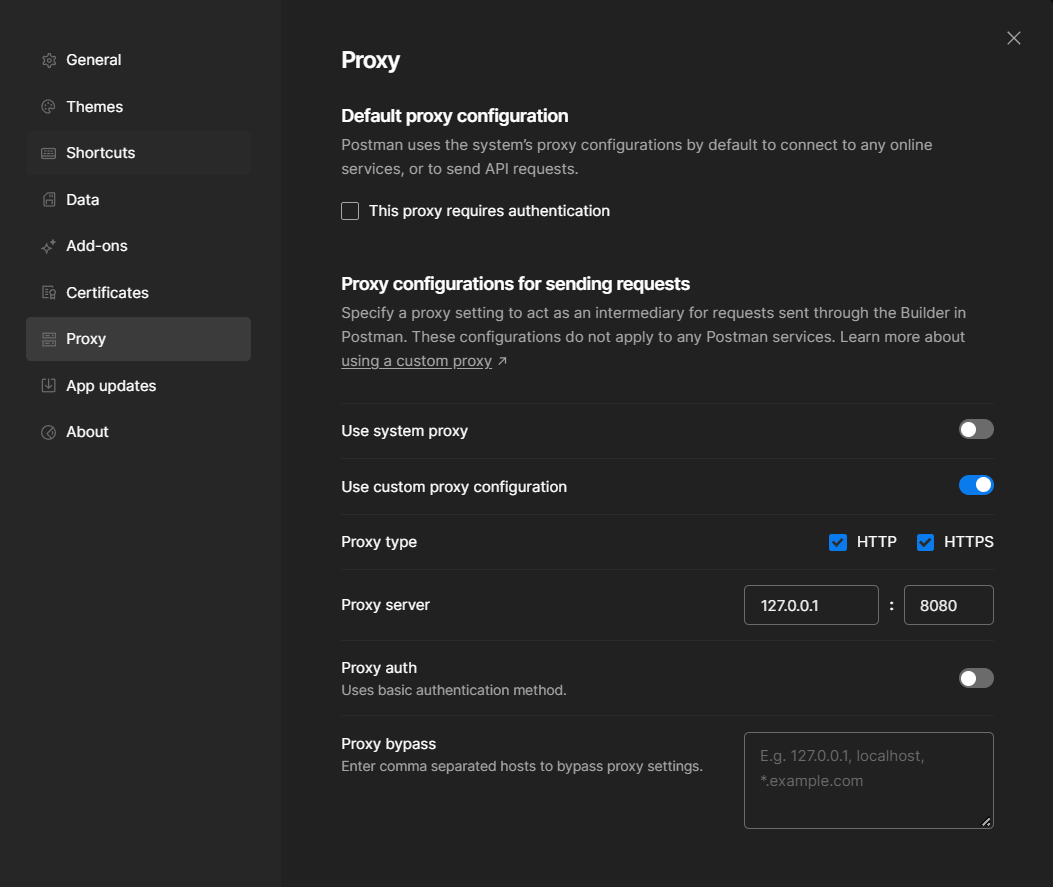Click the Themes palette icon
The image size is (1053, 887).
tap(48, 107)
